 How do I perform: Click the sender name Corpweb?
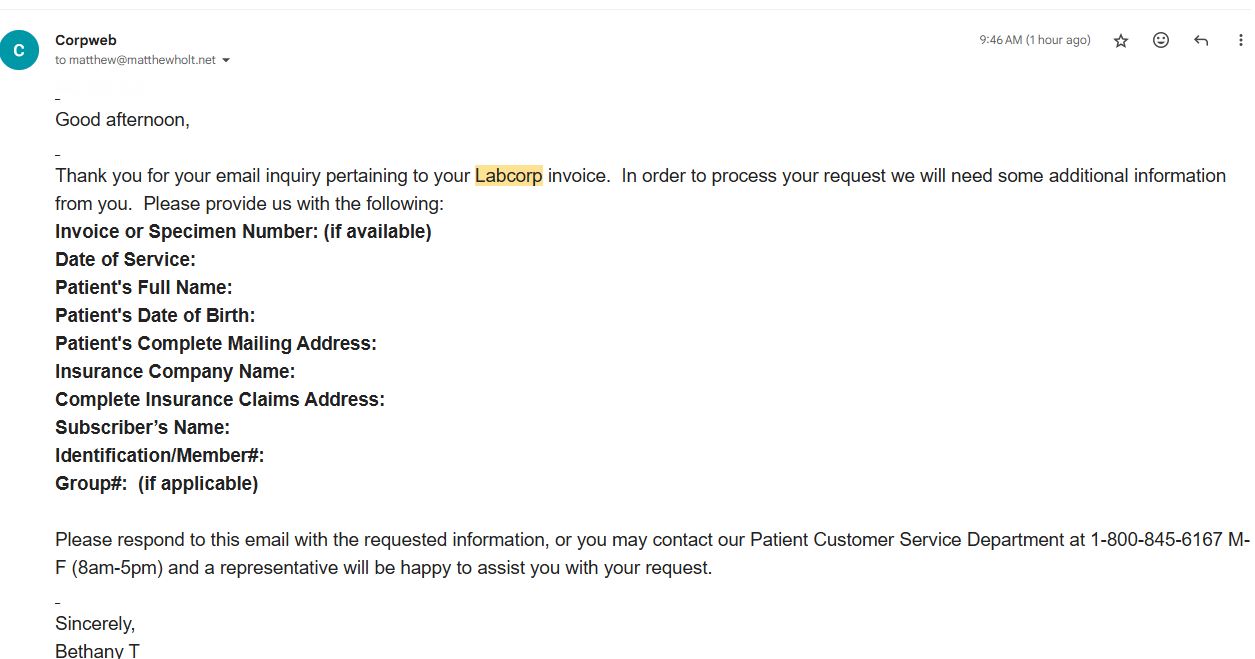(x=86, y=40)
